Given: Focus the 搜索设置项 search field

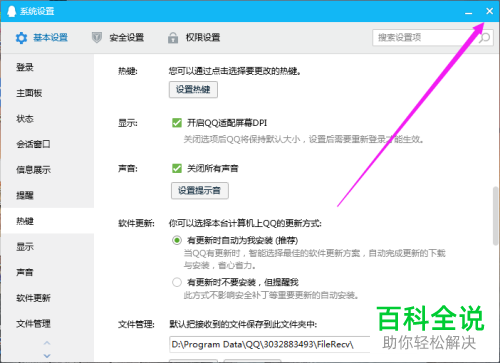Looking at the screenshot, I should [x=433, y=38].
